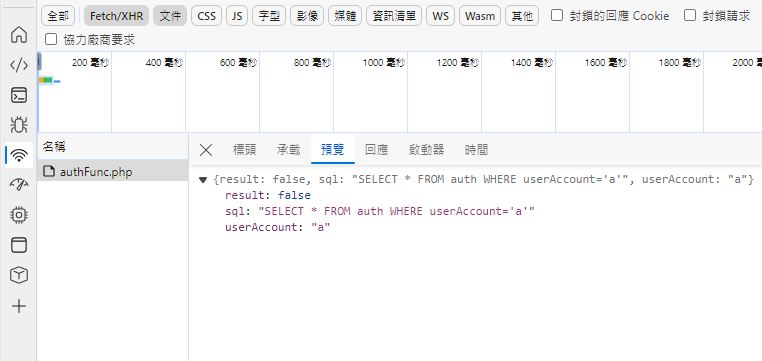The image size is (762, 361).
Task: Open the Memory chip icon
Action: click(x=18, y=215)
